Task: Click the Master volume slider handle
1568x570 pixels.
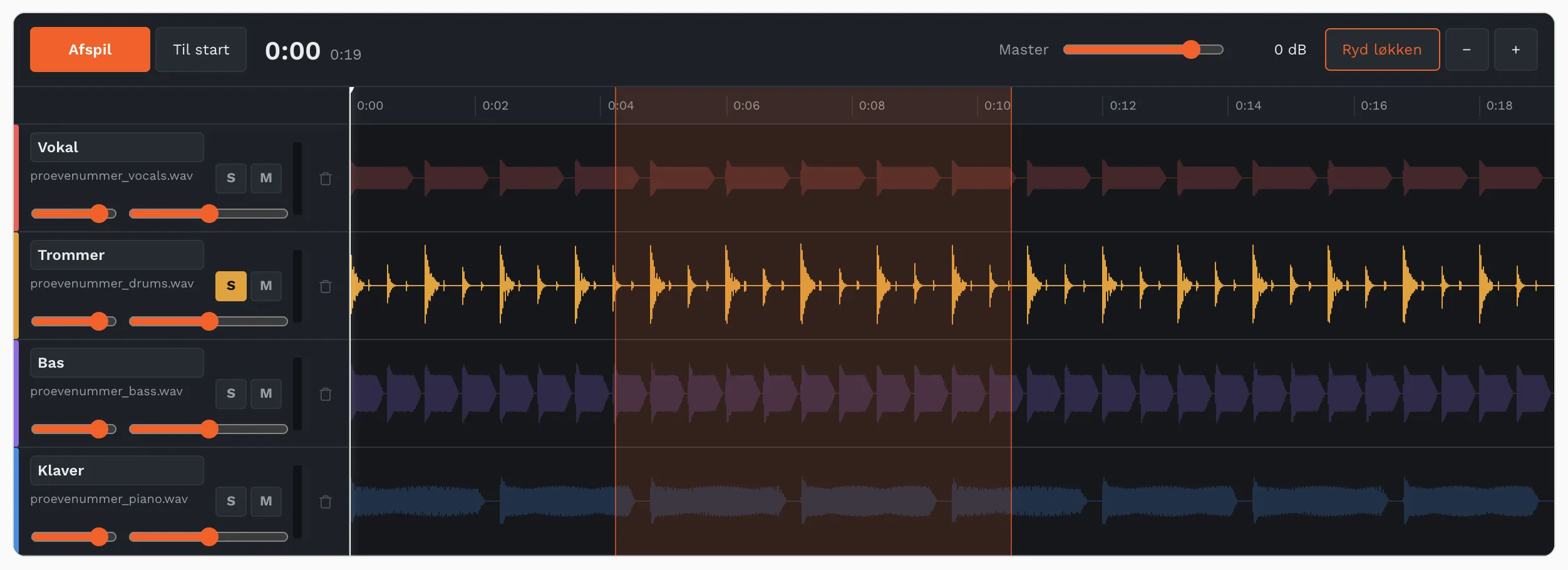Action: (x=1191, y=49)
